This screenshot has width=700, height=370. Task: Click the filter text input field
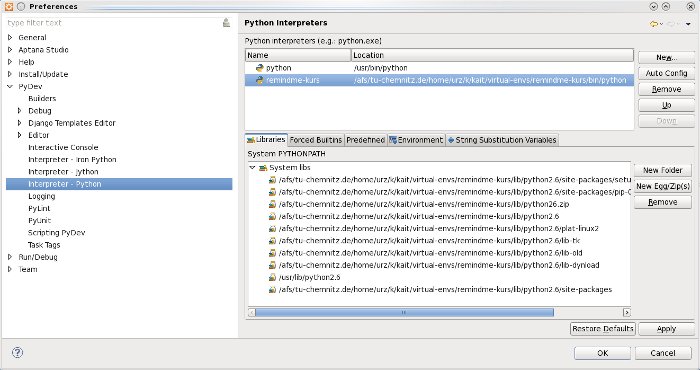[x=114, y=23]
